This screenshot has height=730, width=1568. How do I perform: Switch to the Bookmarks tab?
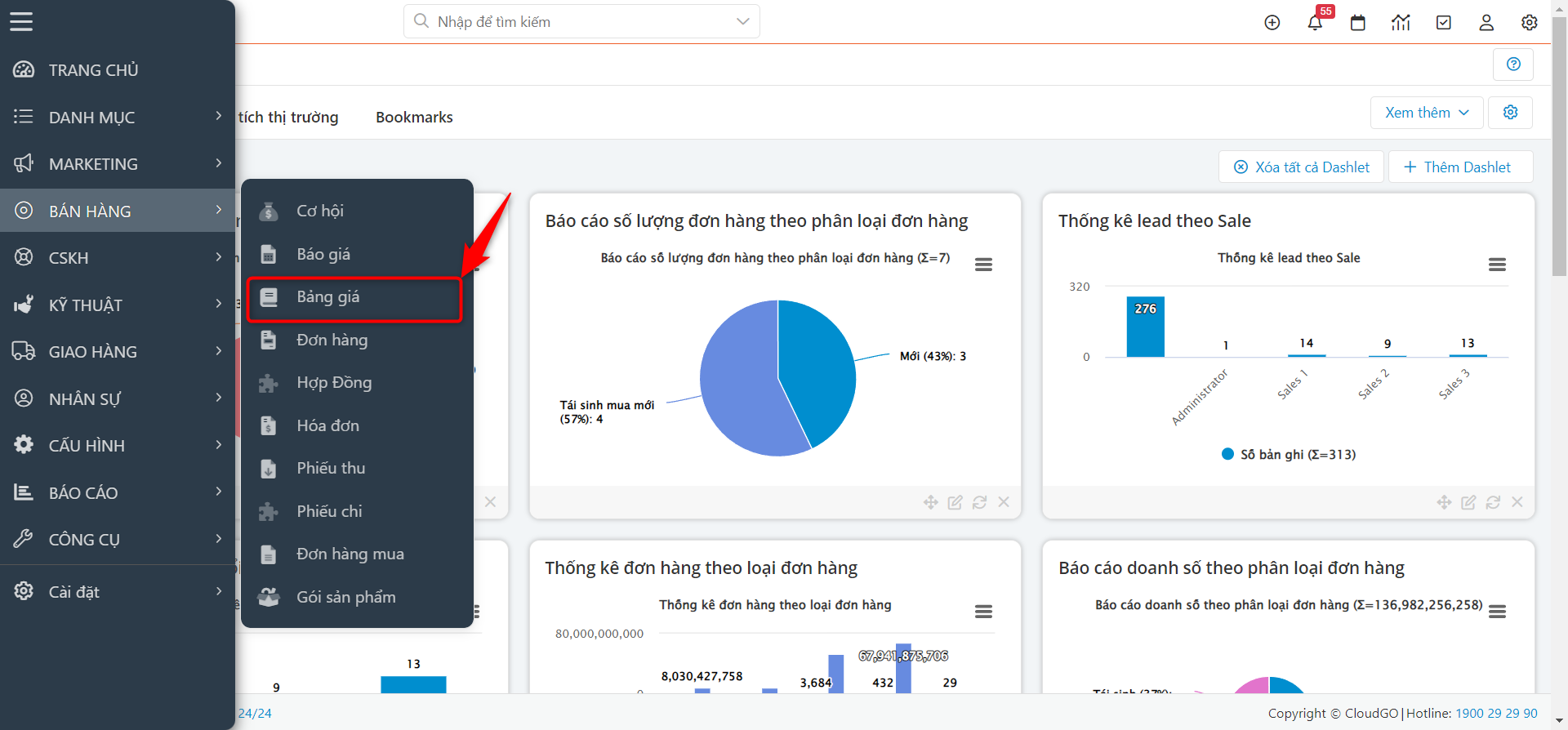(x=414, y=117)
